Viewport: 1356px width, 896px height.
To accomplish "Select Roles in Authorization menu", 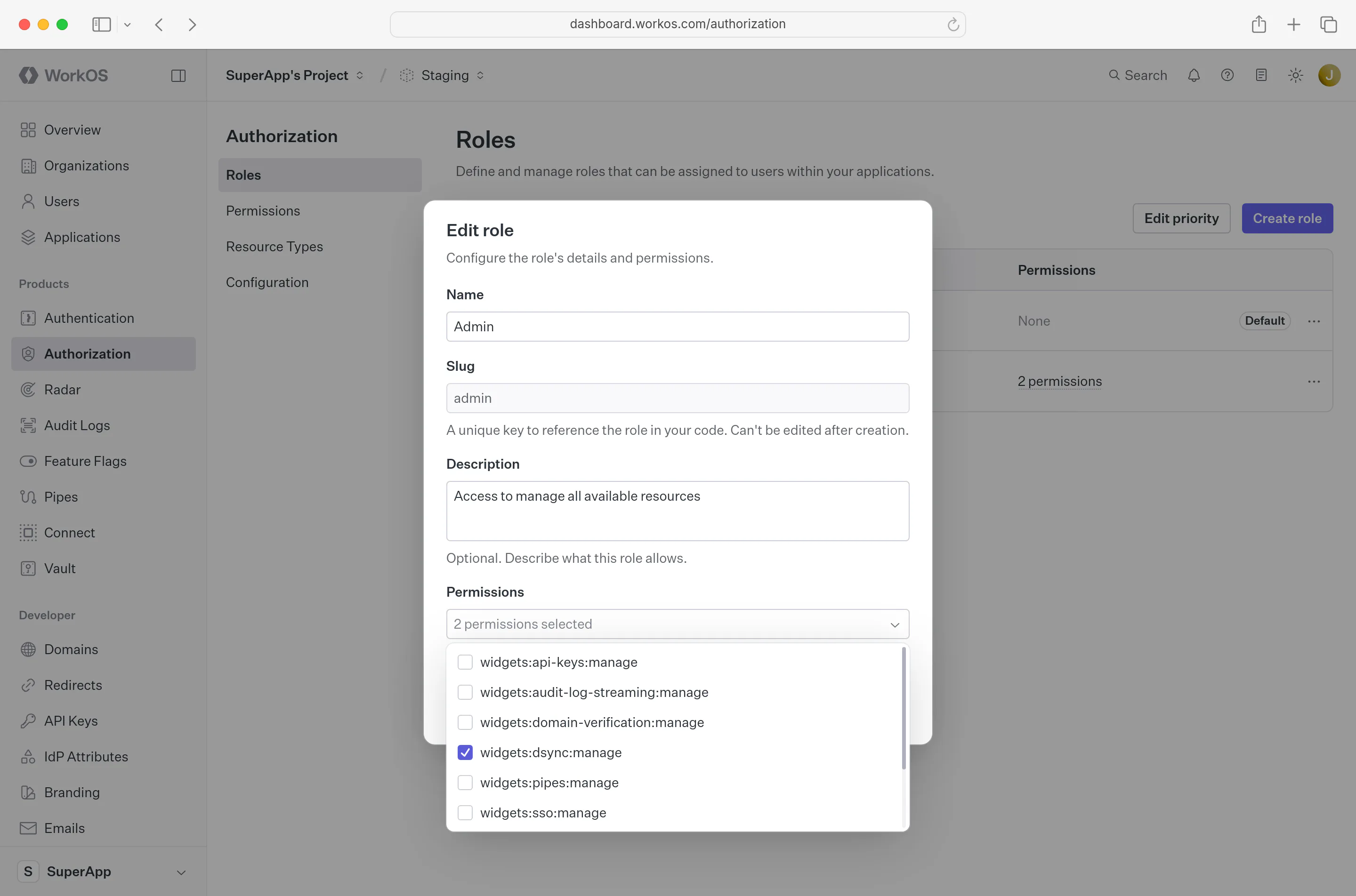I will coord(320,175).
